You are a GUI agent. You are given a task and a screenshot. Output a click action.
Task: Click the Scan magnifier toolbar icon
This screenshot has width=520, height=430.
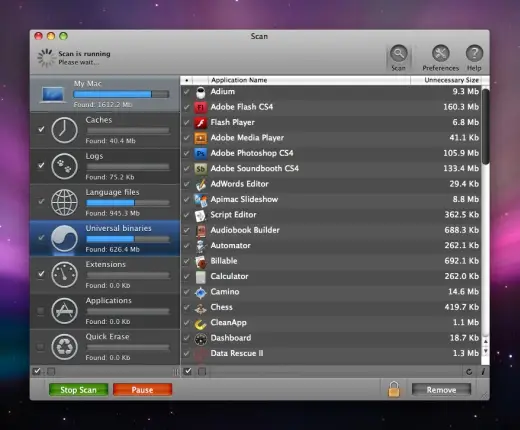[399, 53]
